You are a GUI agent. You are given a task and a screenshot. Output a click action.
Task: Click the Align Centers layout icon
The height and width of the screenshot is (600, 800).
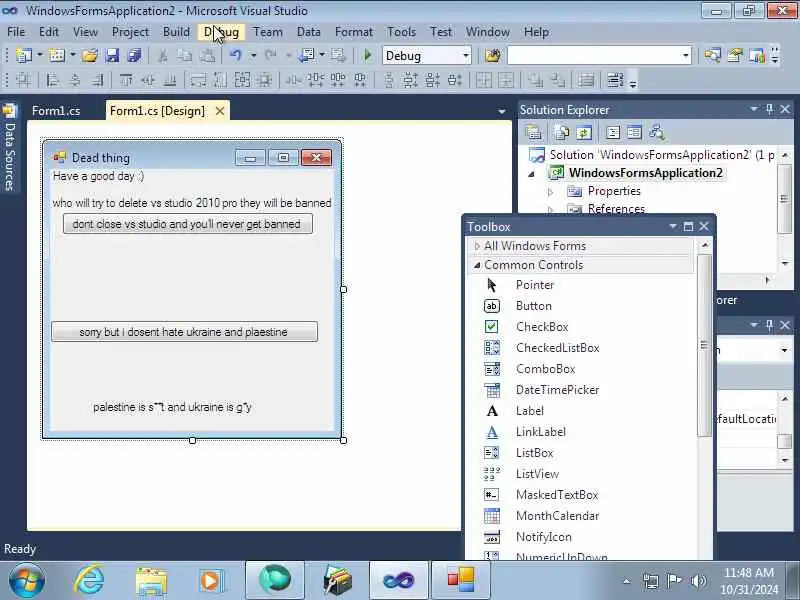pyautogui.click(x=75, y=80)
